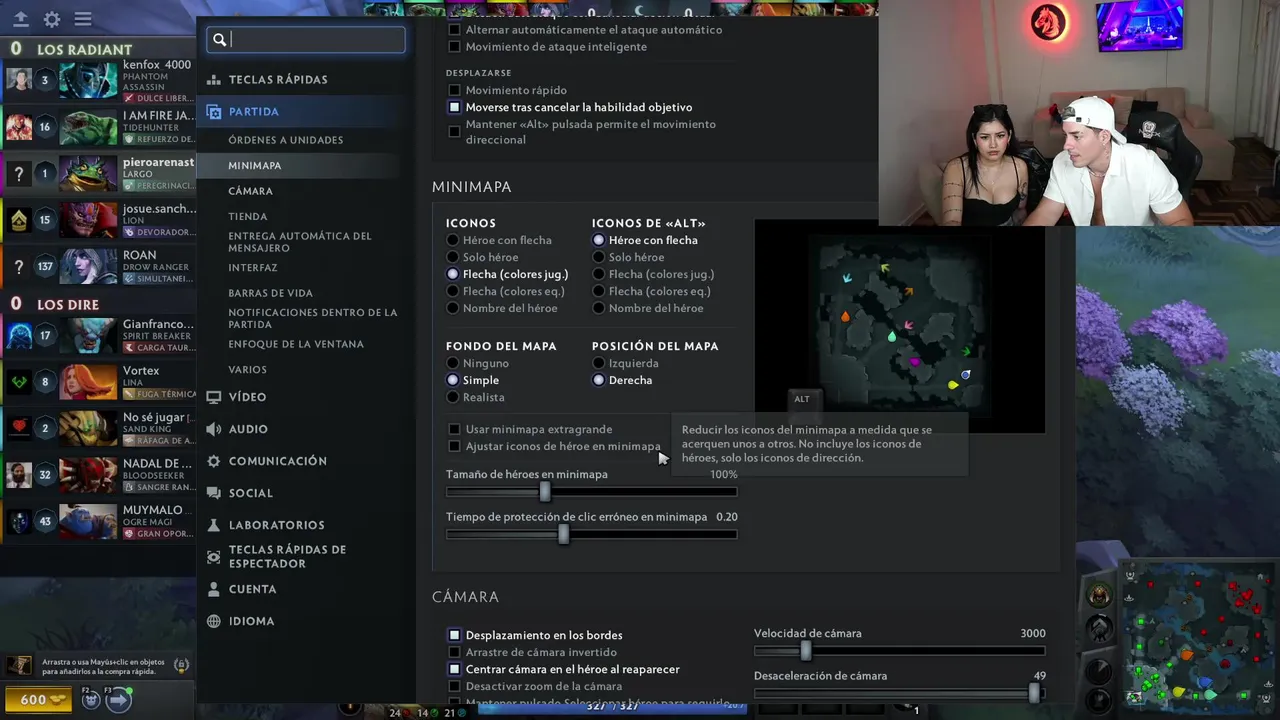This screenshot has height=720, width=1280.
Task: Click the Largo hero portrait for pieroarenast
Action: click(88, 173)
